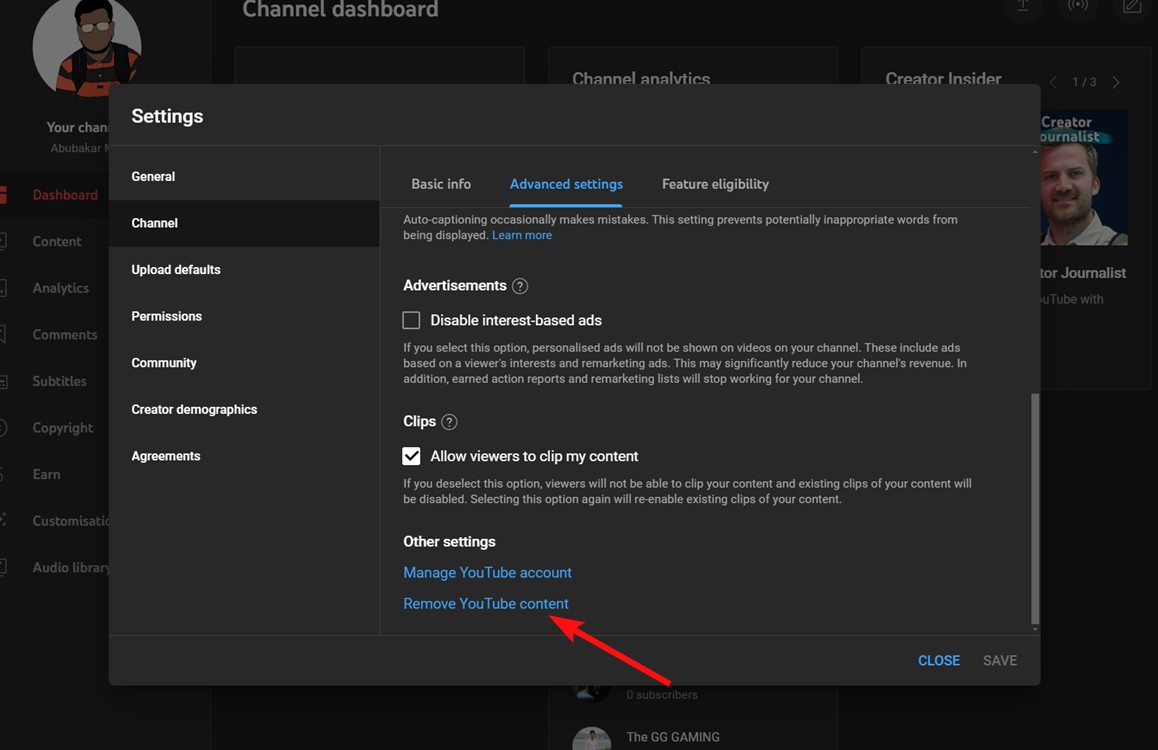Switch to the Basic info tab
The height and width of the screenshot is (750, 1158).
[441, 184]
